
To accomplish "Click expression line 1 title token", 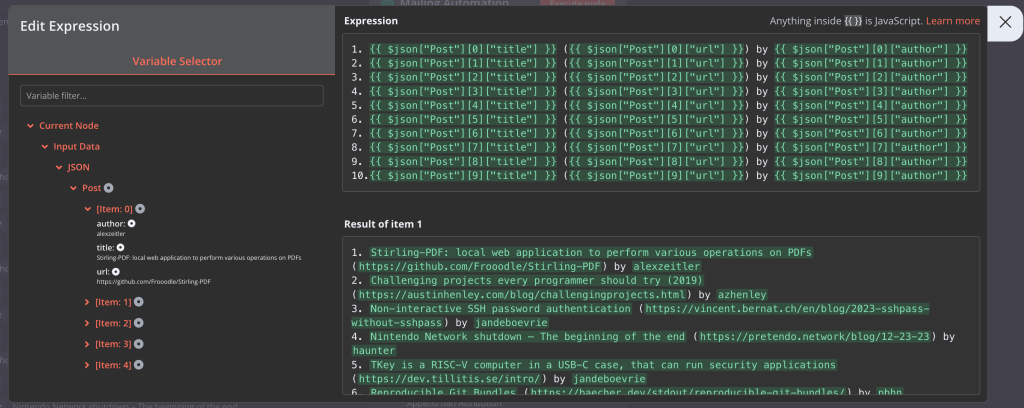I will click(x=464, y=50).
